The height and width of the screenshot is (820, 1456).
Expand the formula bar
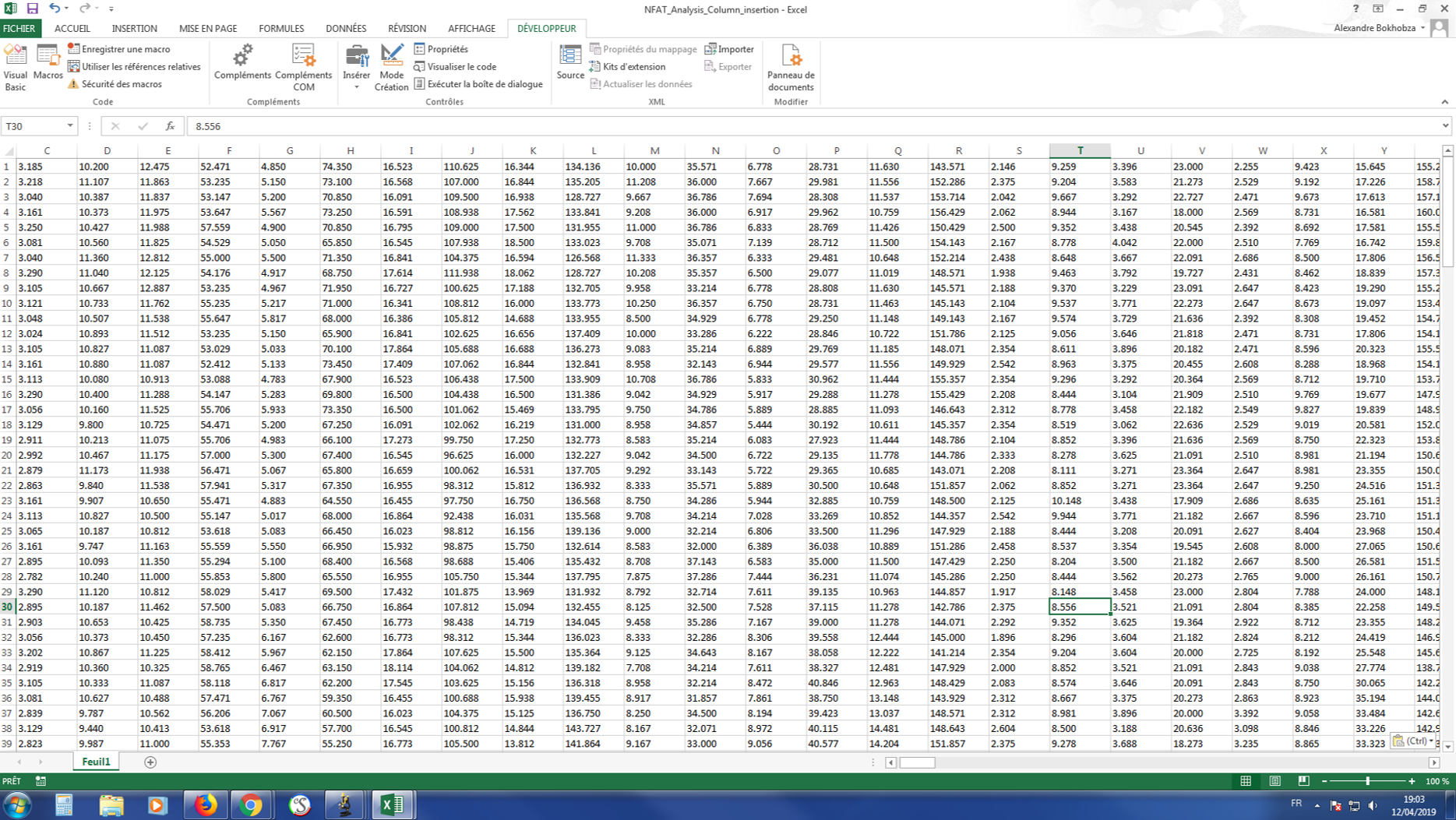pos(1446,126)
